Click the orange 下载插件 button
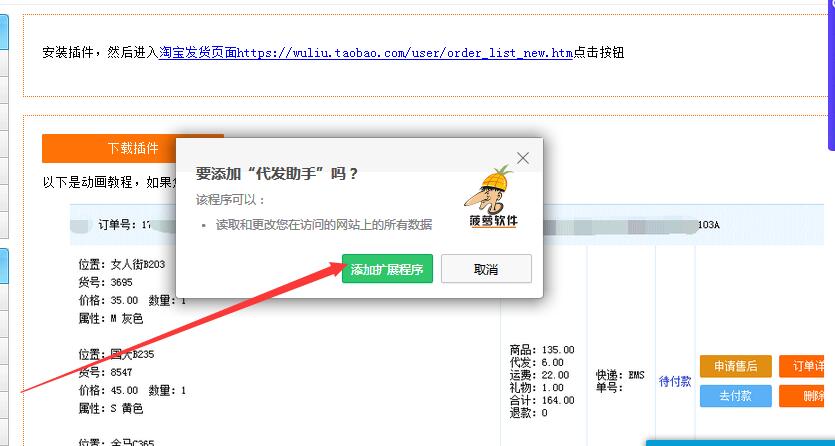The width and height of the screenshot is (835, 446). click(x=133, y=148)
